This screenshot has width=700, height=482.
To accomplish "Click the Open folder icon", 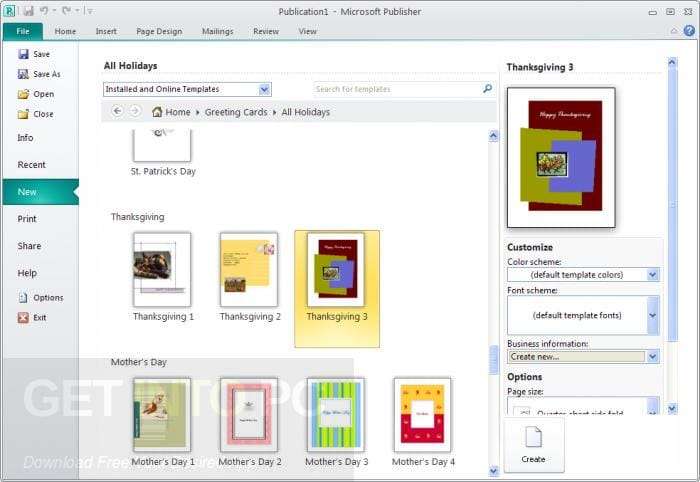I will click(x=23, y=94).
